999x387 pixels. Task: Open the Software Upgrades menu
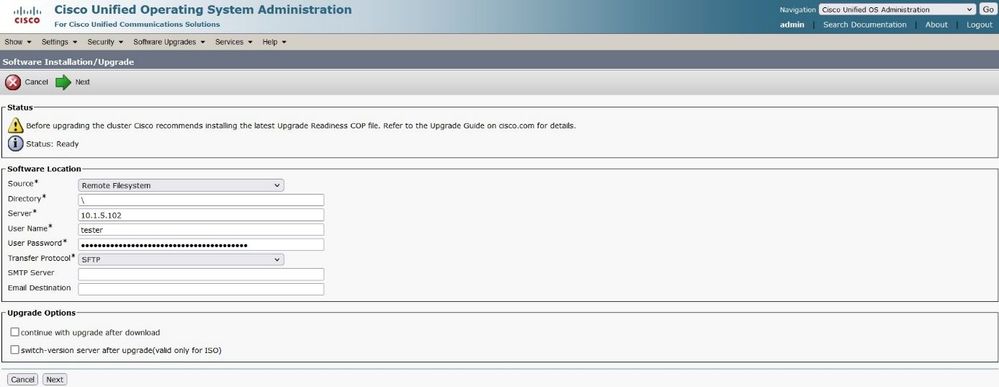[x=169, y=42]
